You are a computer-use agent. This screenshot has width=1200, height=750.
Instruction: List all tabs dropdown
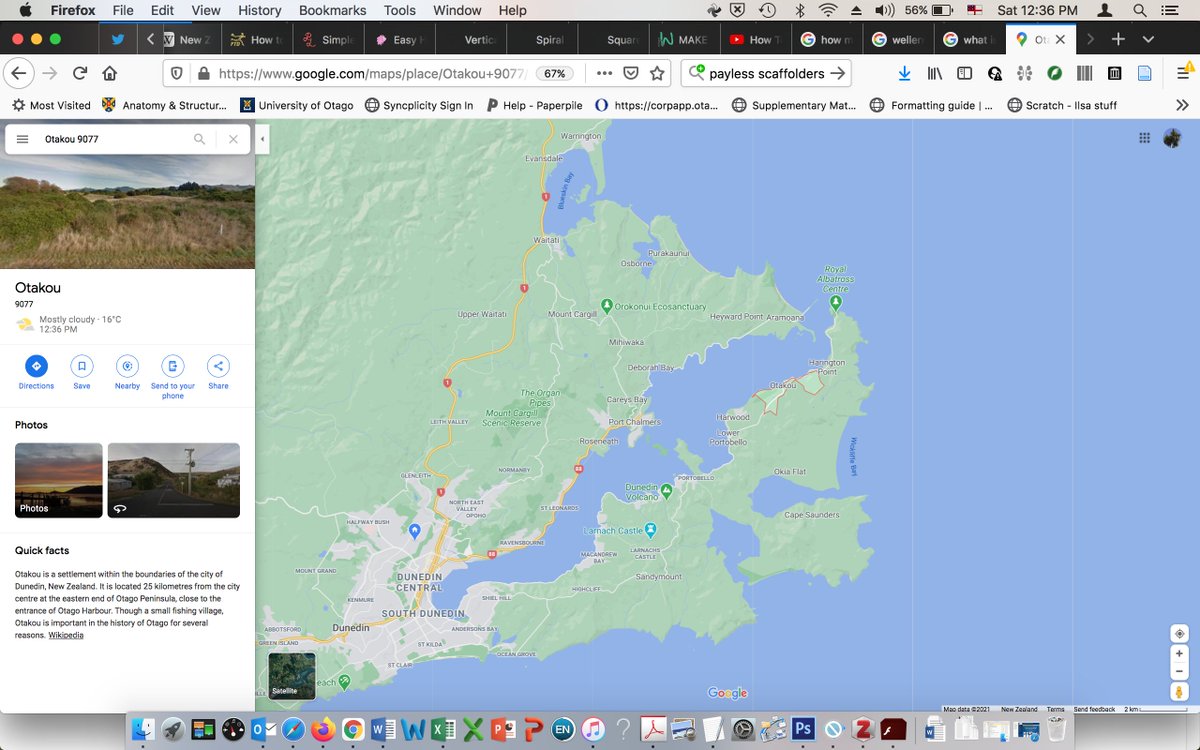tap(1149, 40)
